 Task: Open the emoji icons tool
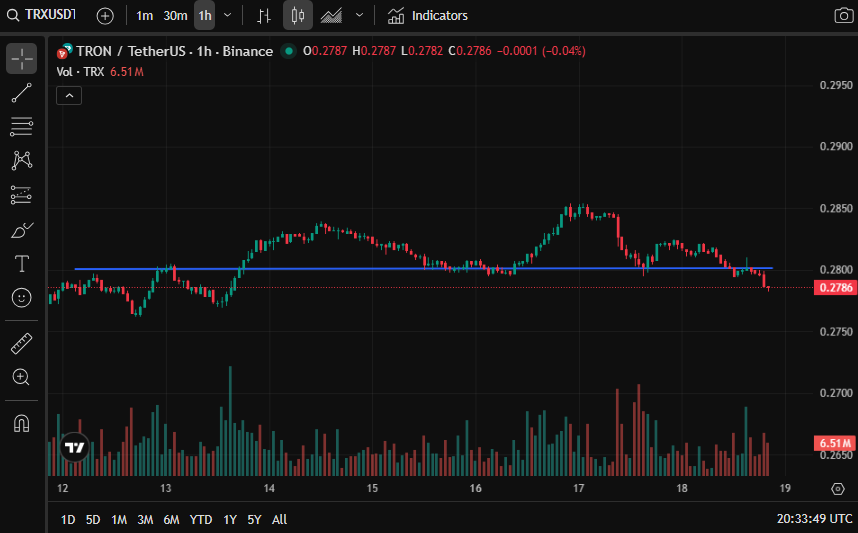[21, 298]
